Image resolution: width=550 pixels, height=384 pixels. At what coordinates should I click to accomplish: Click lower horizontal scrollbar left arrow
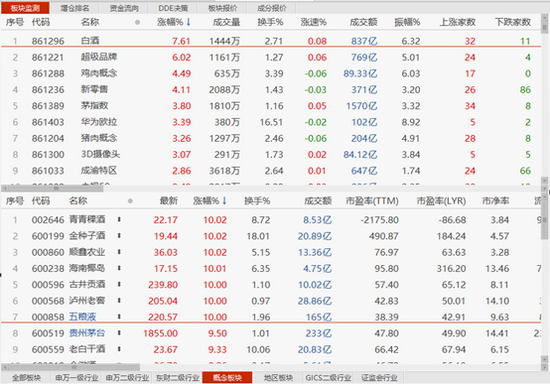click(x=4, y=367)
